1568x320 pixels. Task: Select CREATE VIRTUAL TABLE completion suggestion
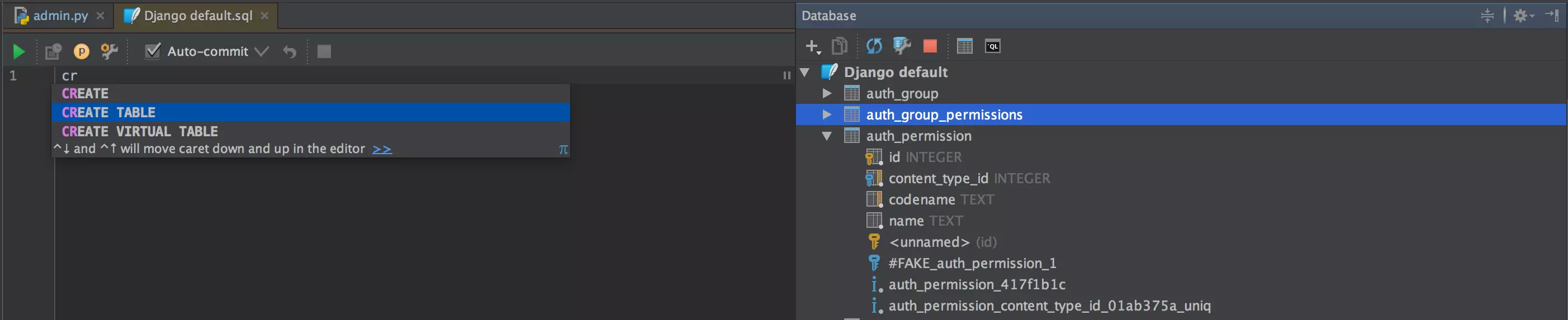140,131
